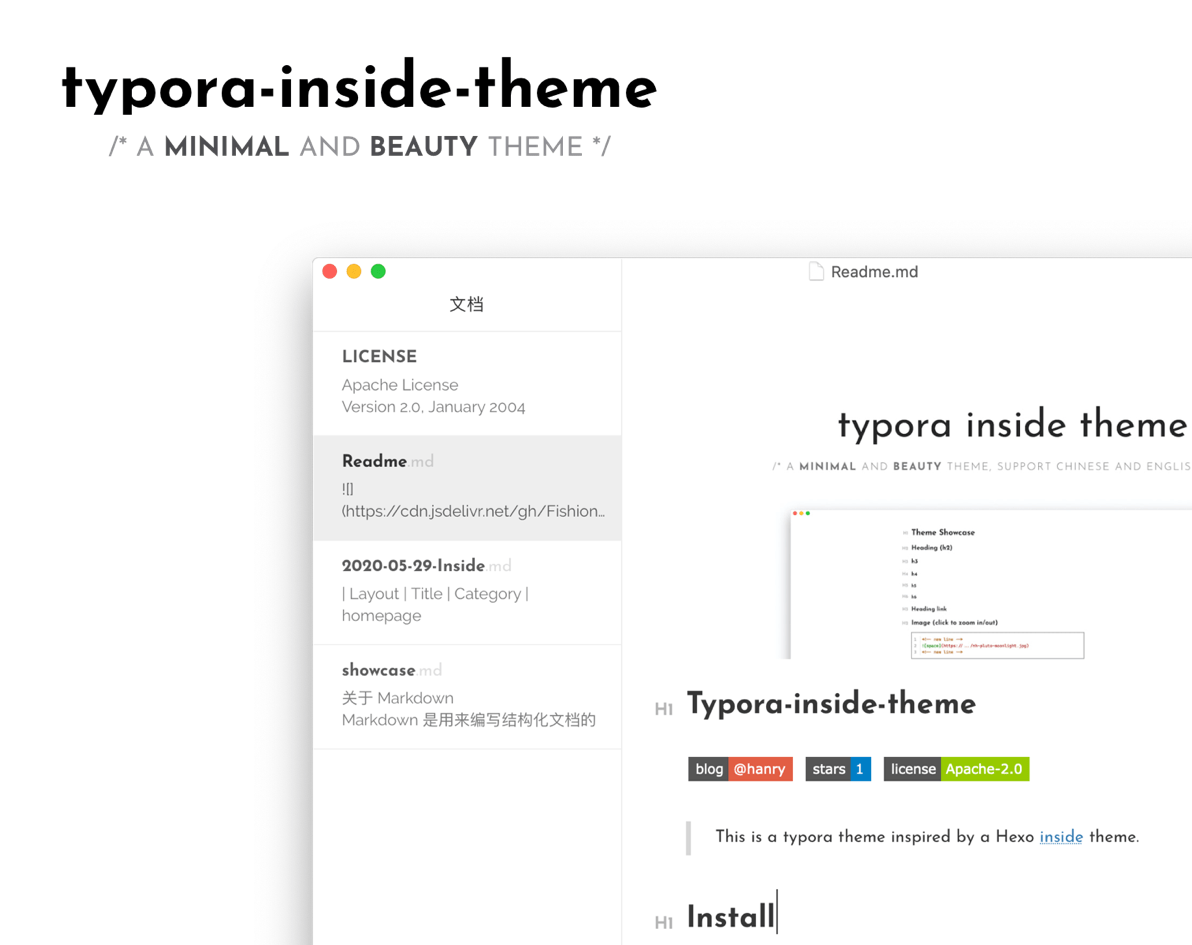Click the blog @hanry badge

point(740,769)
